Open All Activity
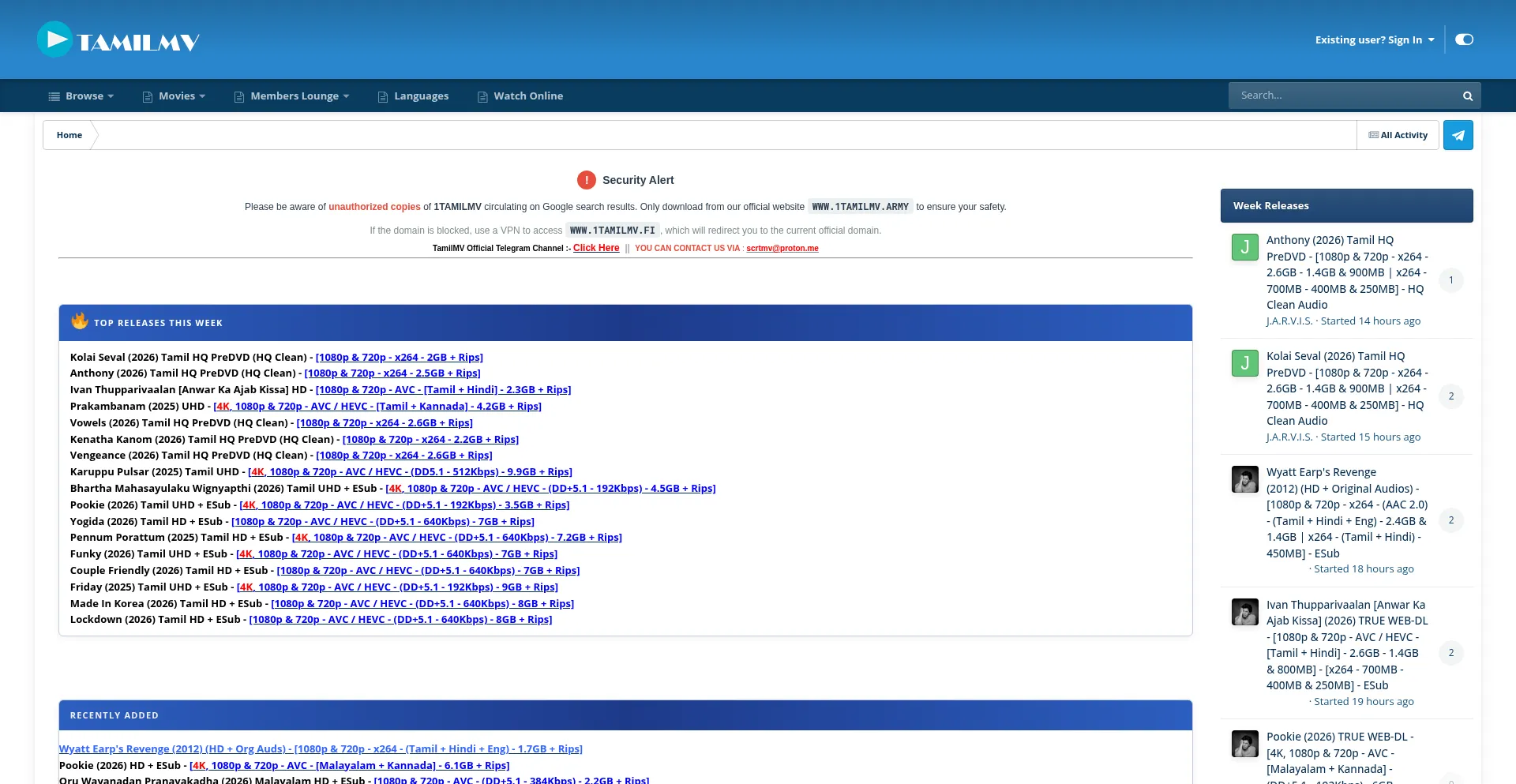This screenshot has height=784, width=1516. point(1398,135)
